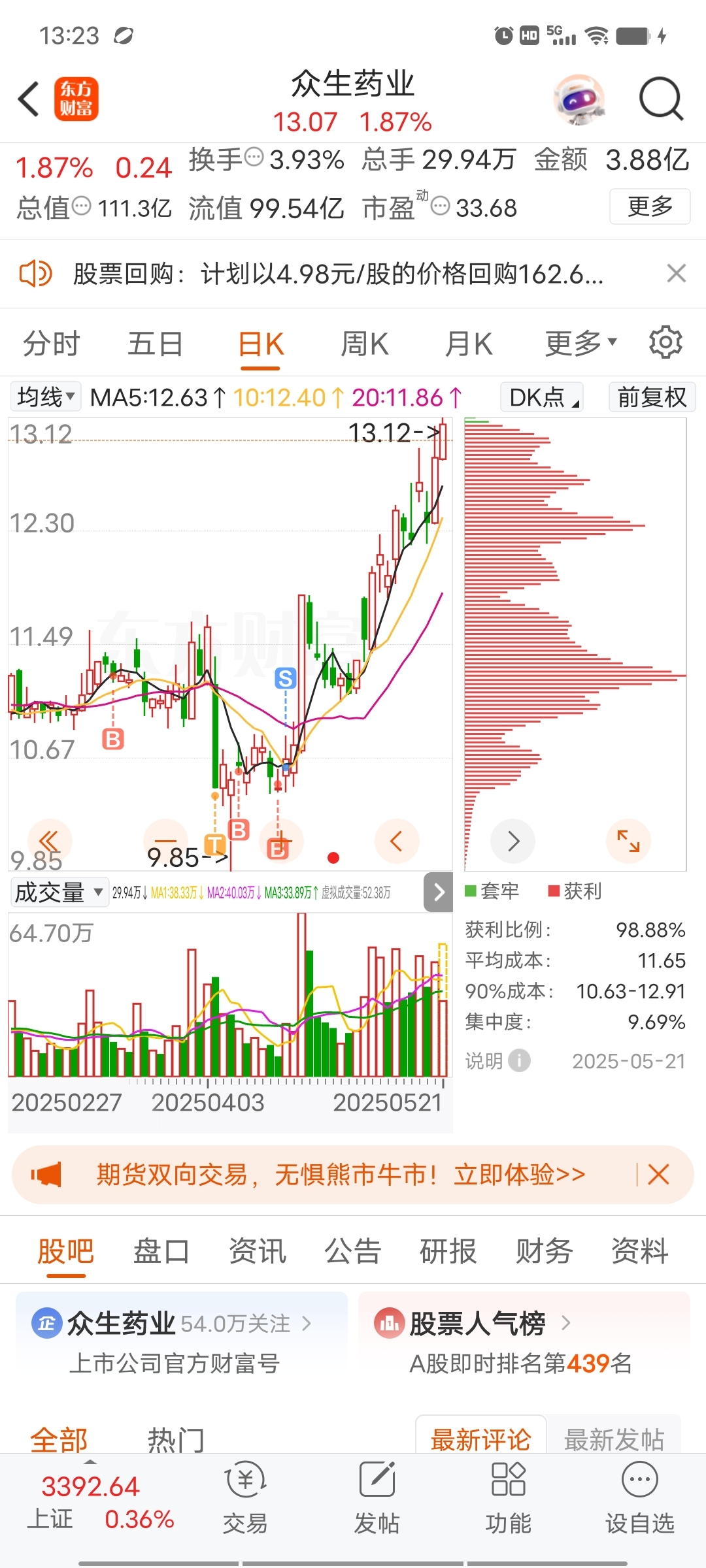Switch to 五日 chart tab
706x1568 pixels.
156,342
